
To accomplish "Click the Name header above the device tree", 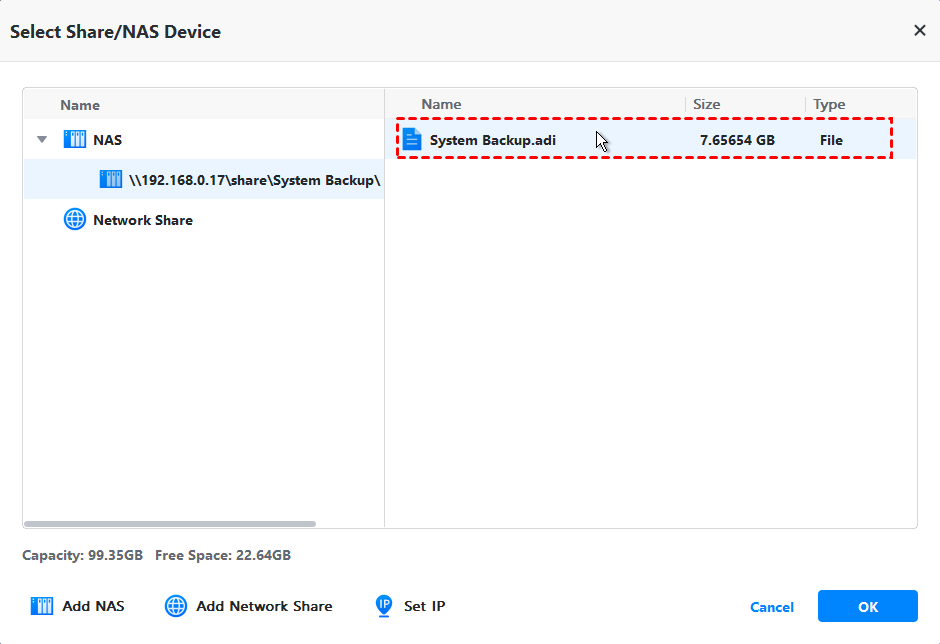I will pos(80,105).
